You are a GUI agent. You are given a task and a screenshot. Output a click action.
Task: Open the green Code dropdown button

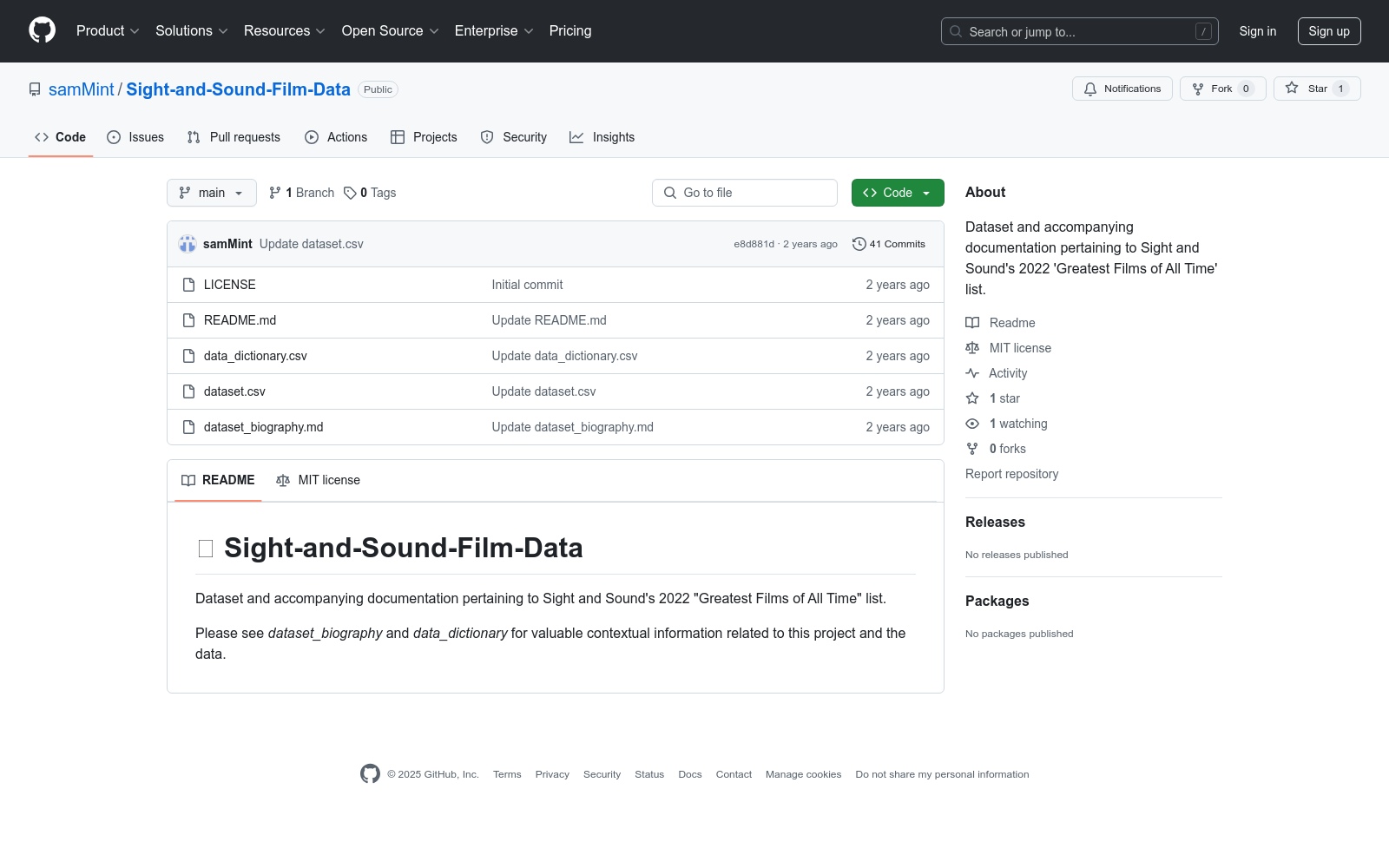tap(898, 193)
